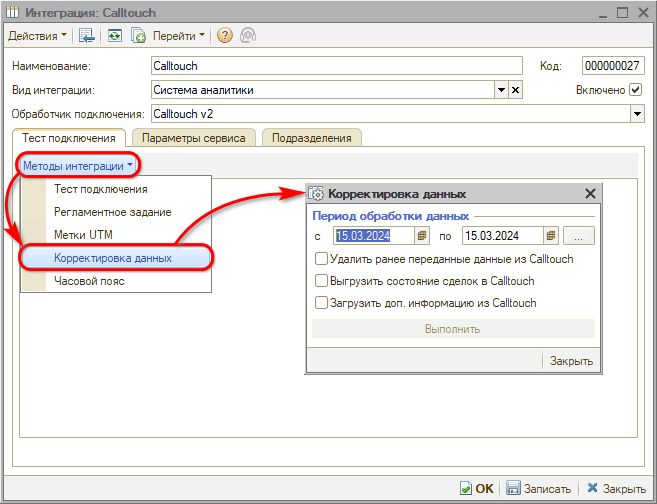Open calendar for the end date 'по' field

coord(551,236)
